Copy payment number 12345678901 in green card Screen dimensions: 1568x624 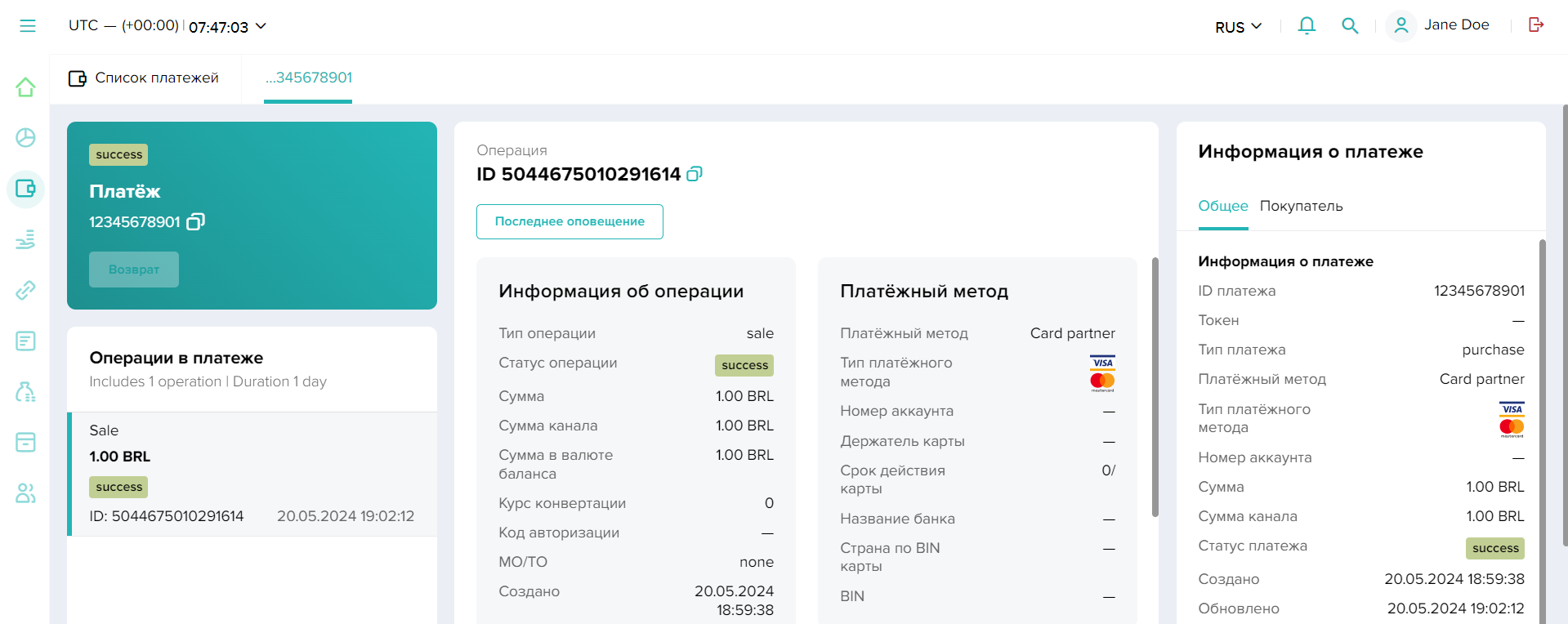196,222
